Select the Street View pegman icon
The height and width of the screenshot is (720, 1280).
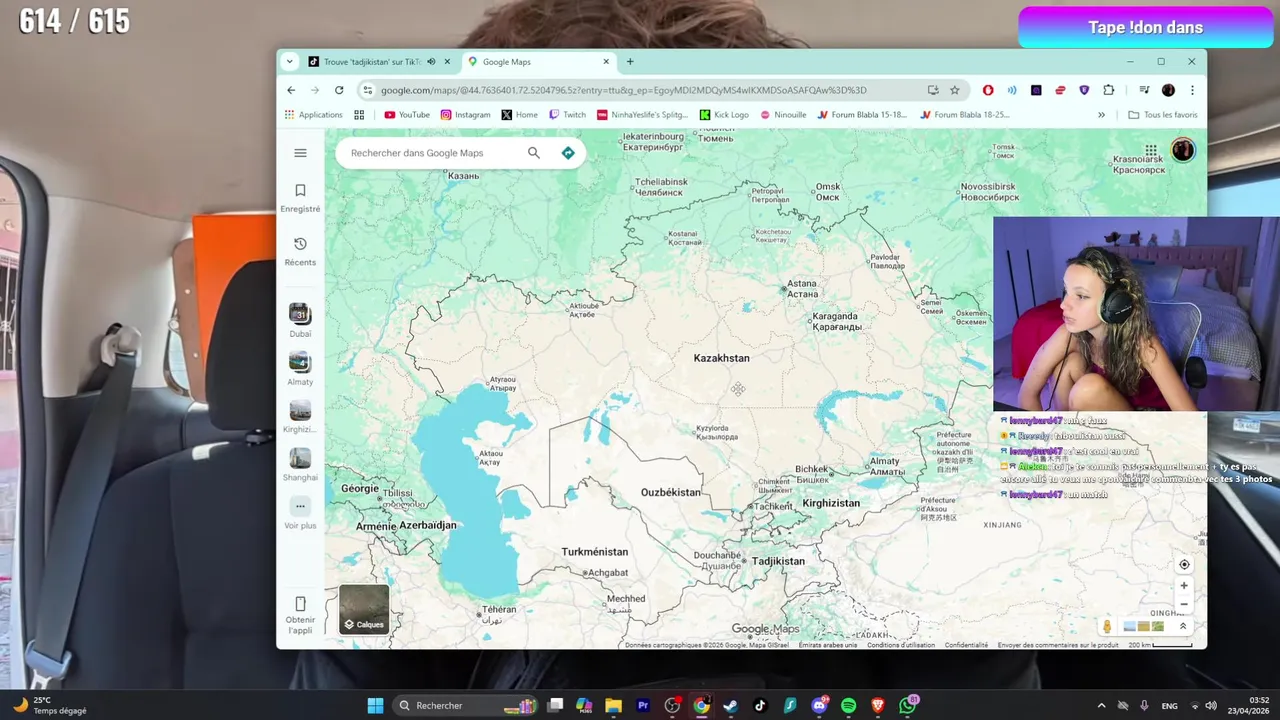[1107, 626]
